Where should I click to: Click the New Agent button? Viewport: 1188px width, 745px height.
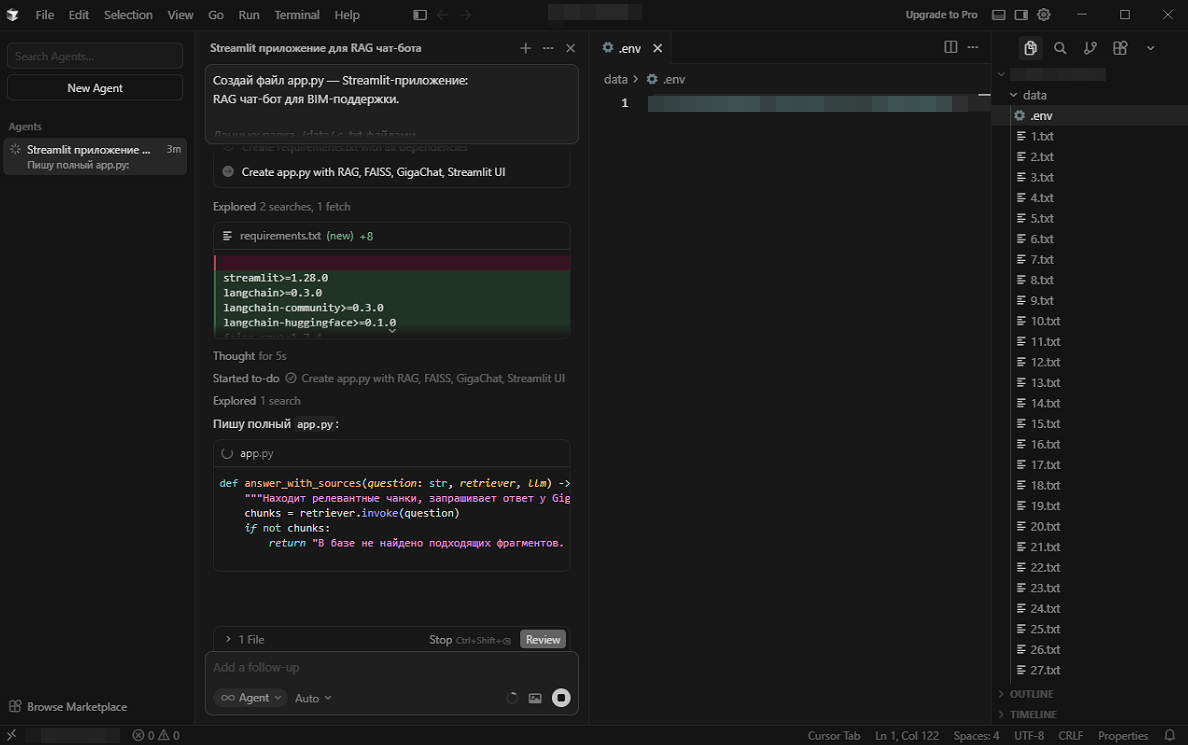(94, 87)
